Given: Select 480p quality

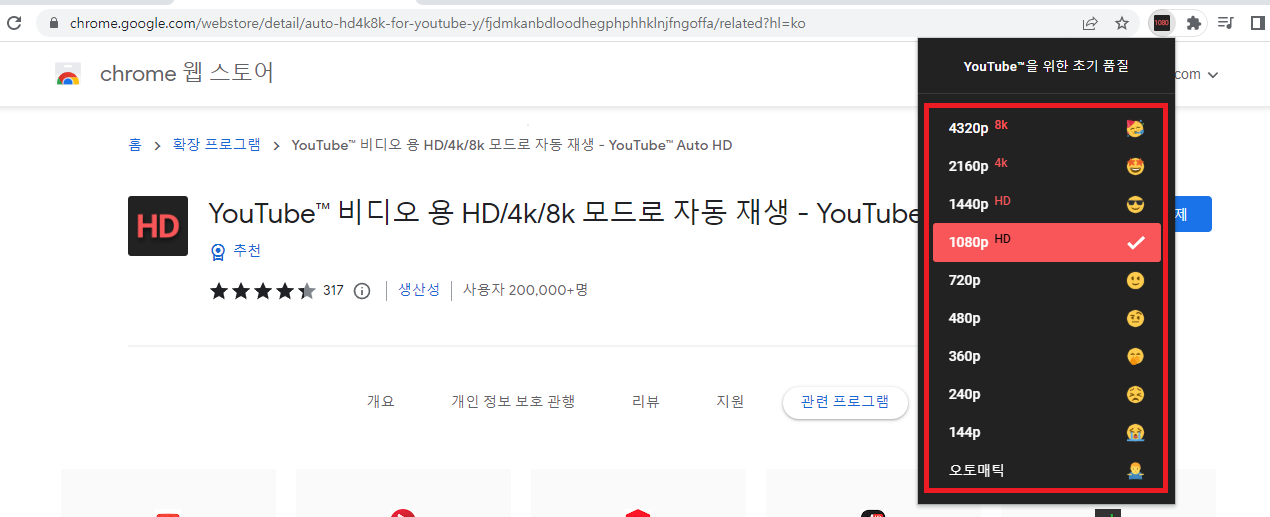Looking at the screenshot, I should click(x=1046, y=318).
